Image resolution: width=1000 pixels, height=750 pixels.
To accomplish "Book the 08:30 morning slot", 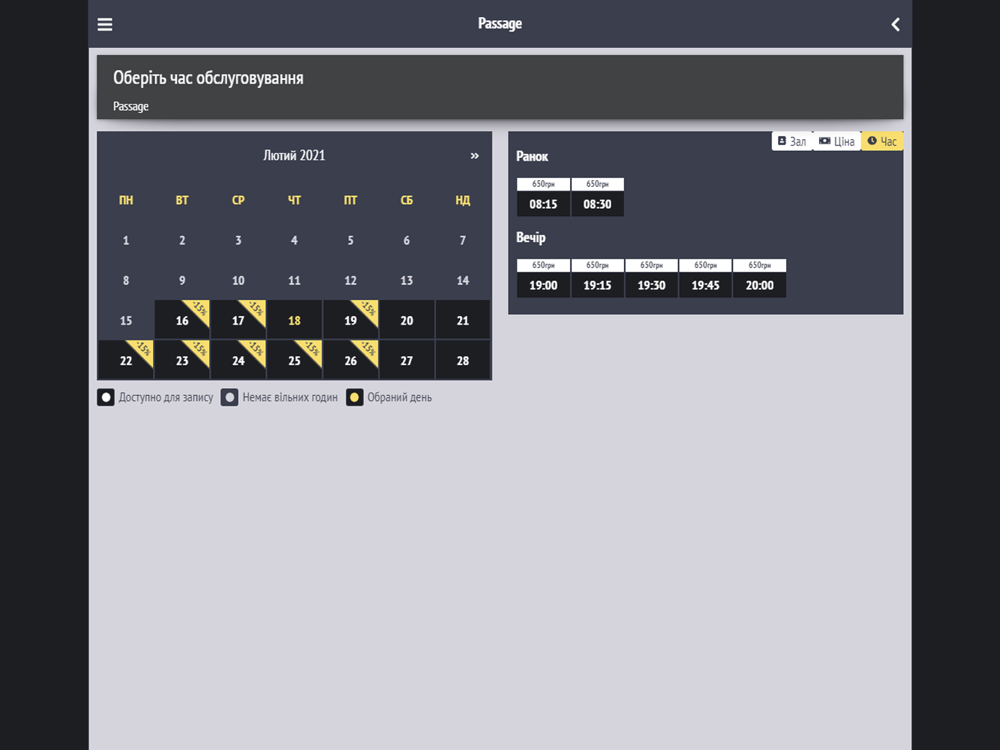I will (x=598, y=197).
